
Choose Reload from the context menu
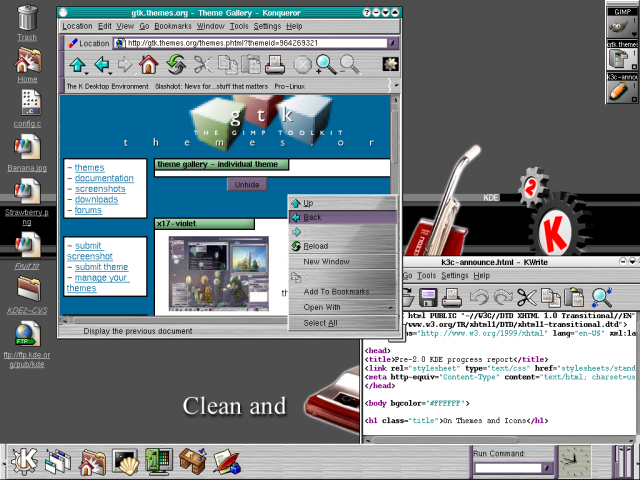[316, 246]
